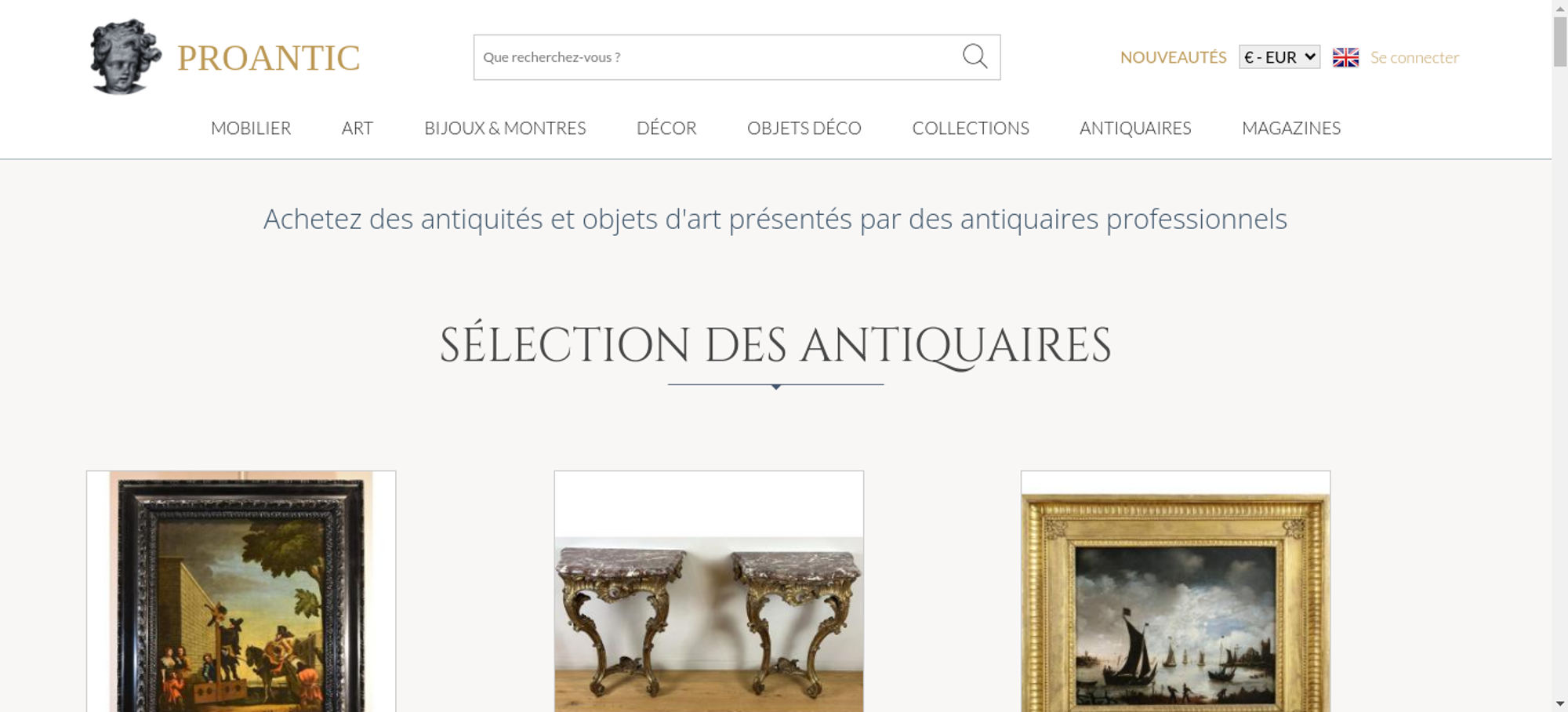Open the gilt-framed sailing ships painting thumbnail
The width and height of the screenshot is (1568, 712).
[x=1175, y=591]
